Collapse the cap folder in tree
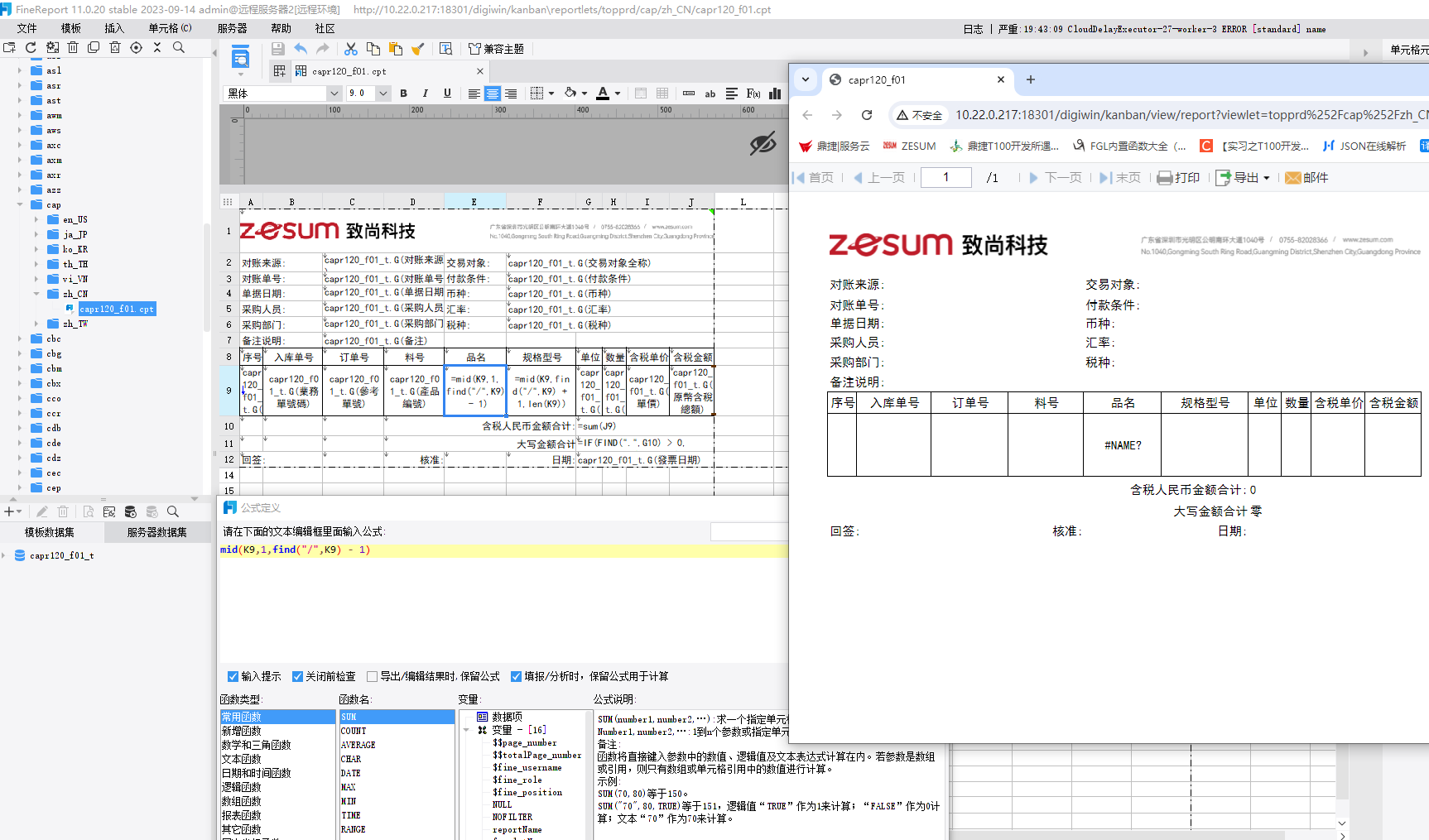 pyautogui.click(x=20, y=204)
